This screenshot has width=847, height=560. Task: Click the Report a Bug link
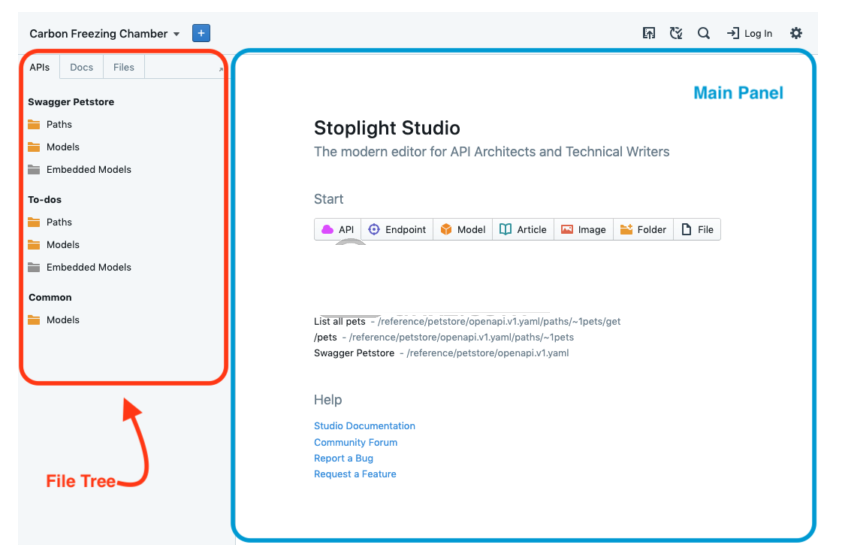point(344,458)
